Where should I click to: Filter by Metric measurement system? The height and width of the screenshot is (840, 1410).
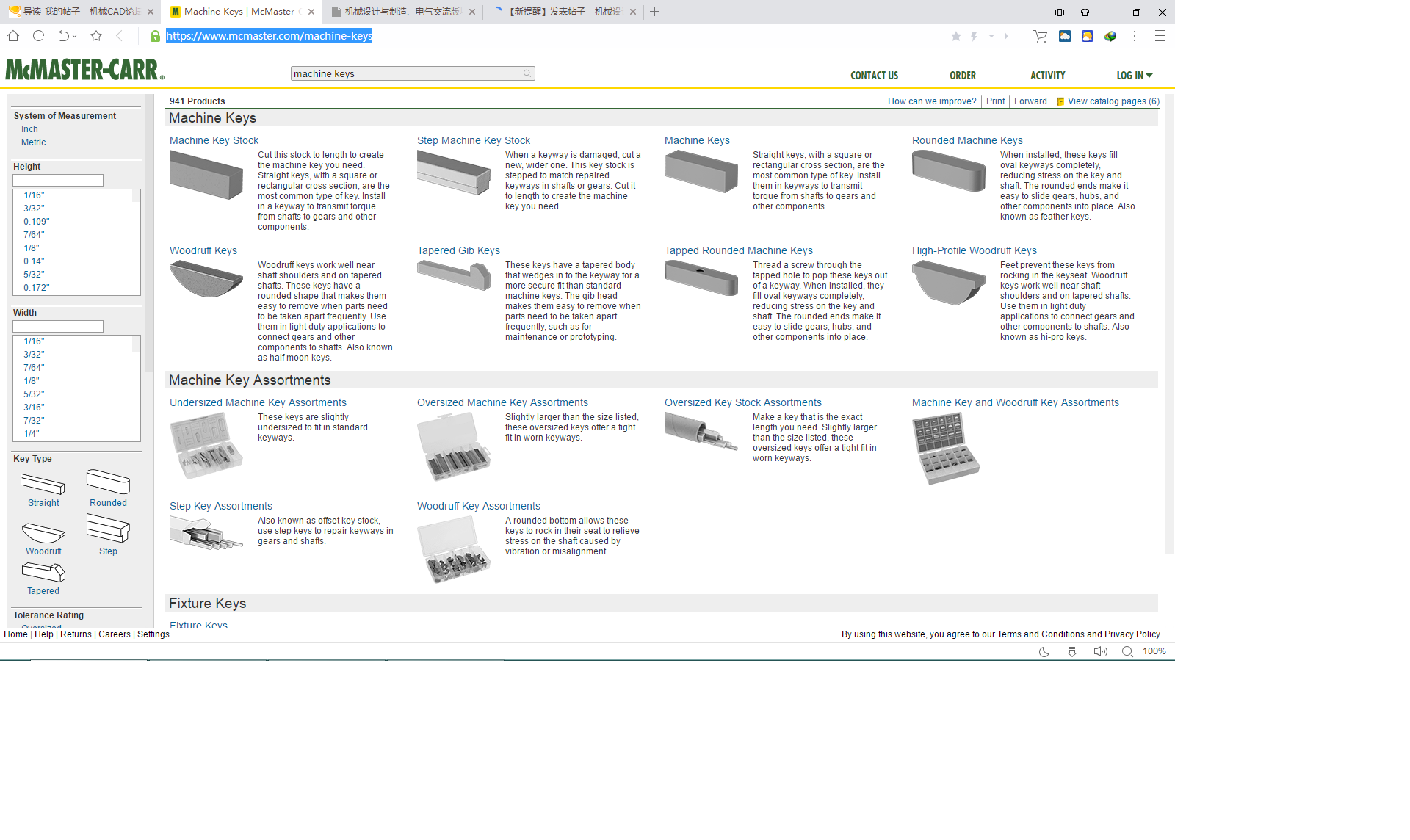point(33,142)
